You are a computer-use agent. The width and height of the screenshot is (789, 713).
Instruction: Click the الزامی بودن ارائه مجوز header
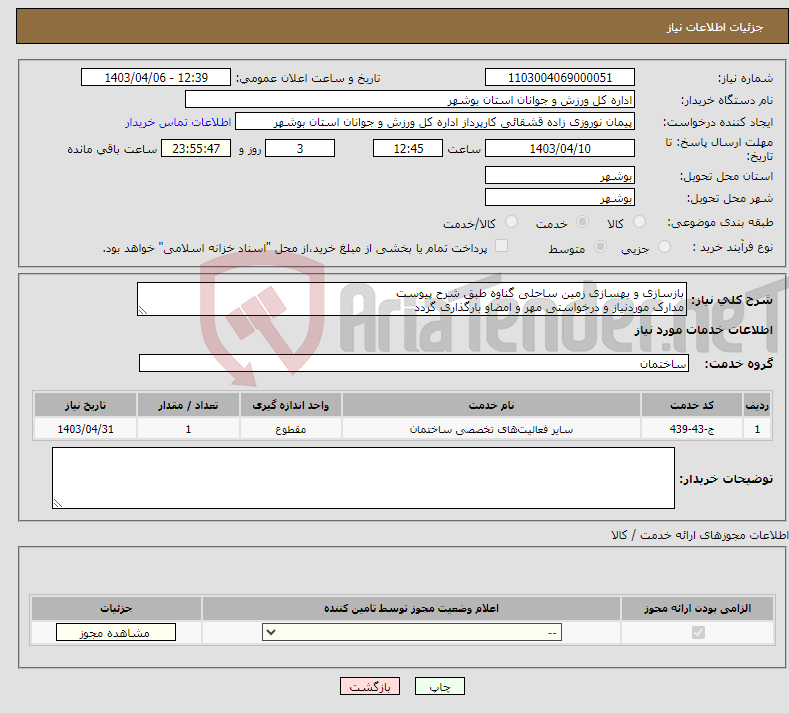coord(697,608)
